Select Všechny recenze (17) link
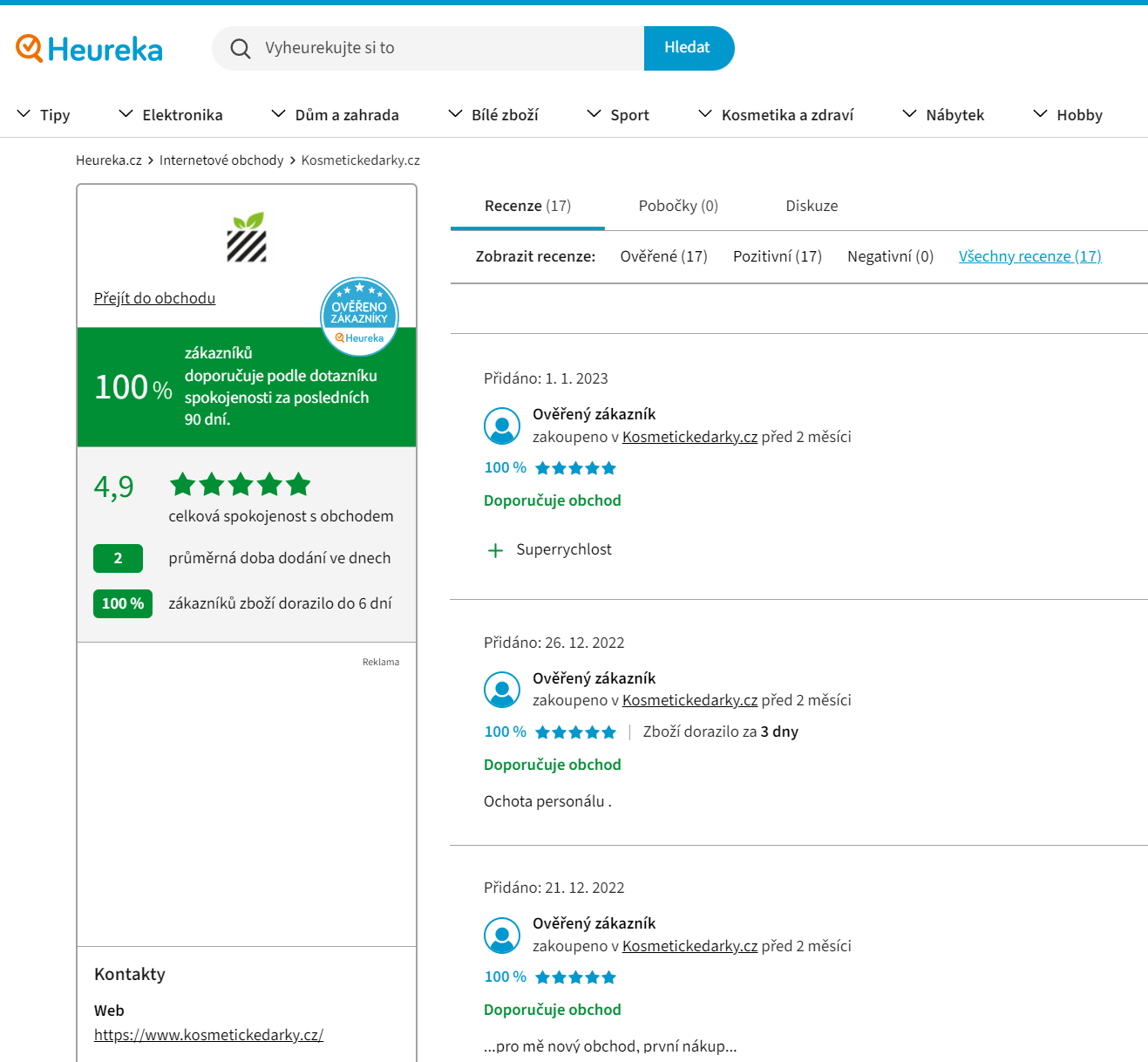Image resolution: width=1148 pixels, height=1062 pixels. coord(1030,256)
